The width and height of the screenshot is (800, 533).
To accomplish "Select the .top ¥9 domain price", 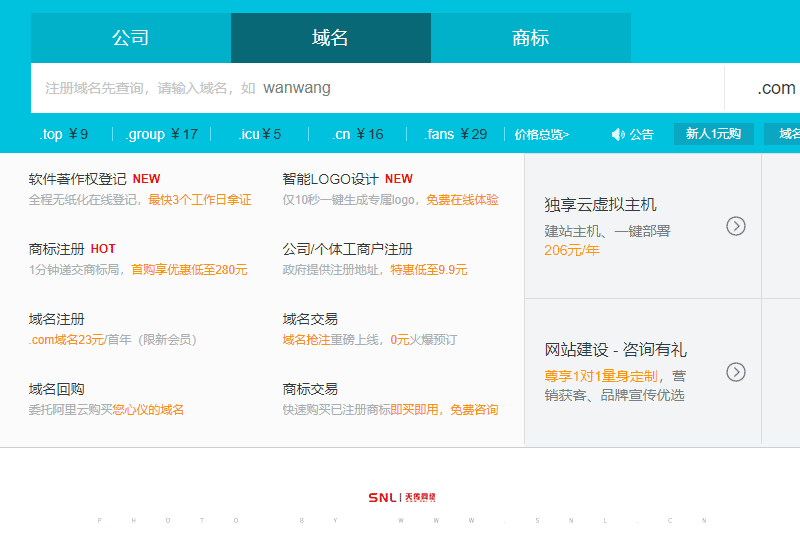I will tap(64, 134).
